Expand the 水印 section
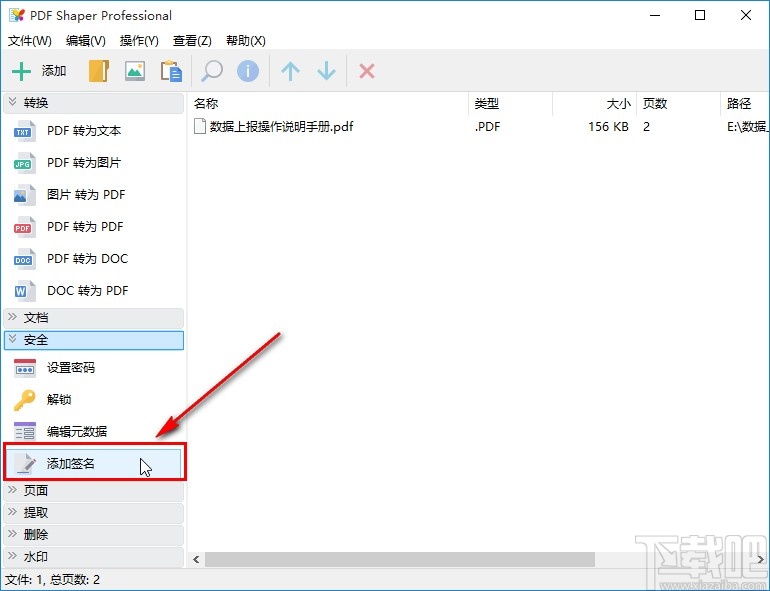 coord(93,557)
